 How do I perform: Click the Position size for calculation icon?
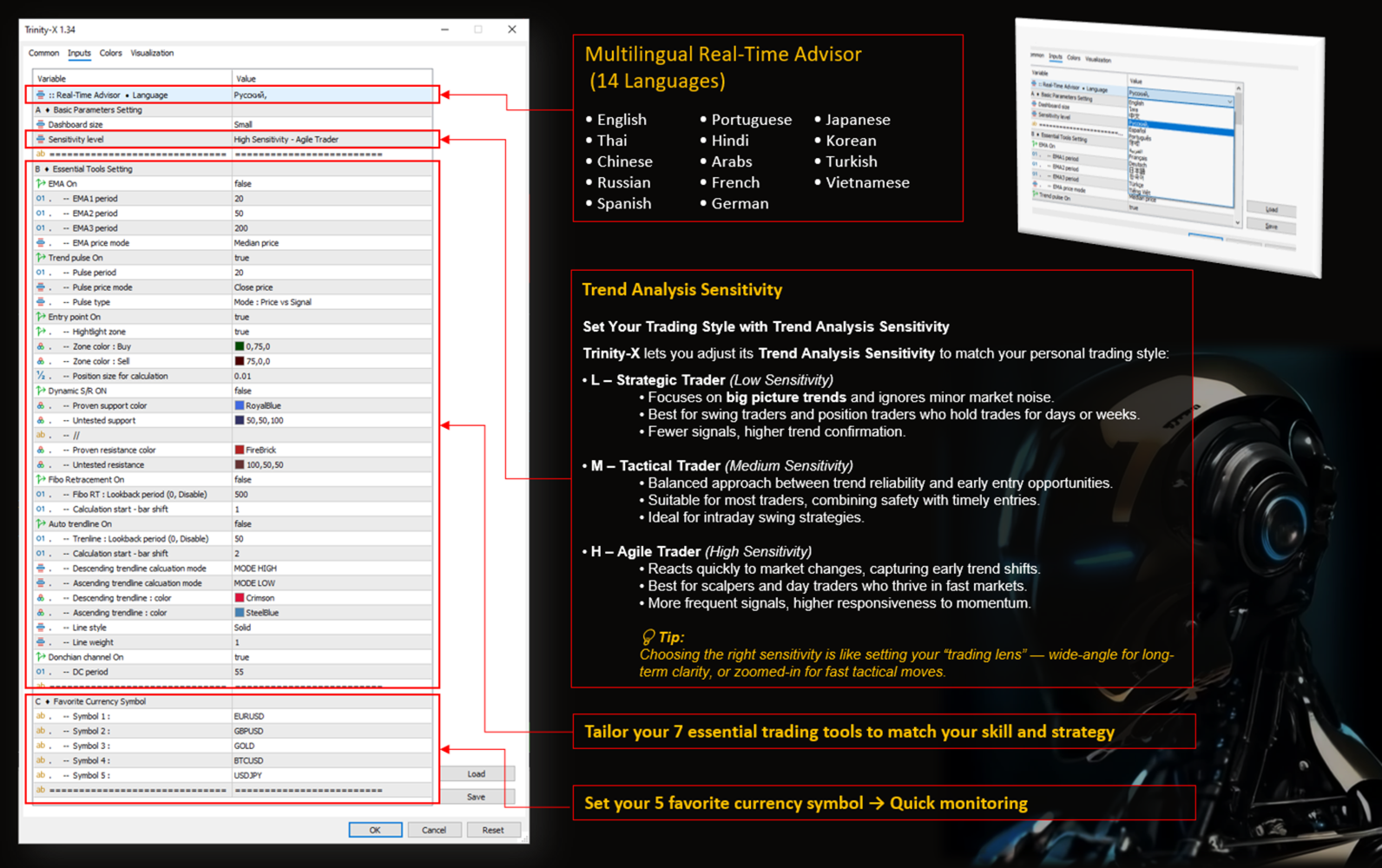pyautogui.click(x=41, y=376)
